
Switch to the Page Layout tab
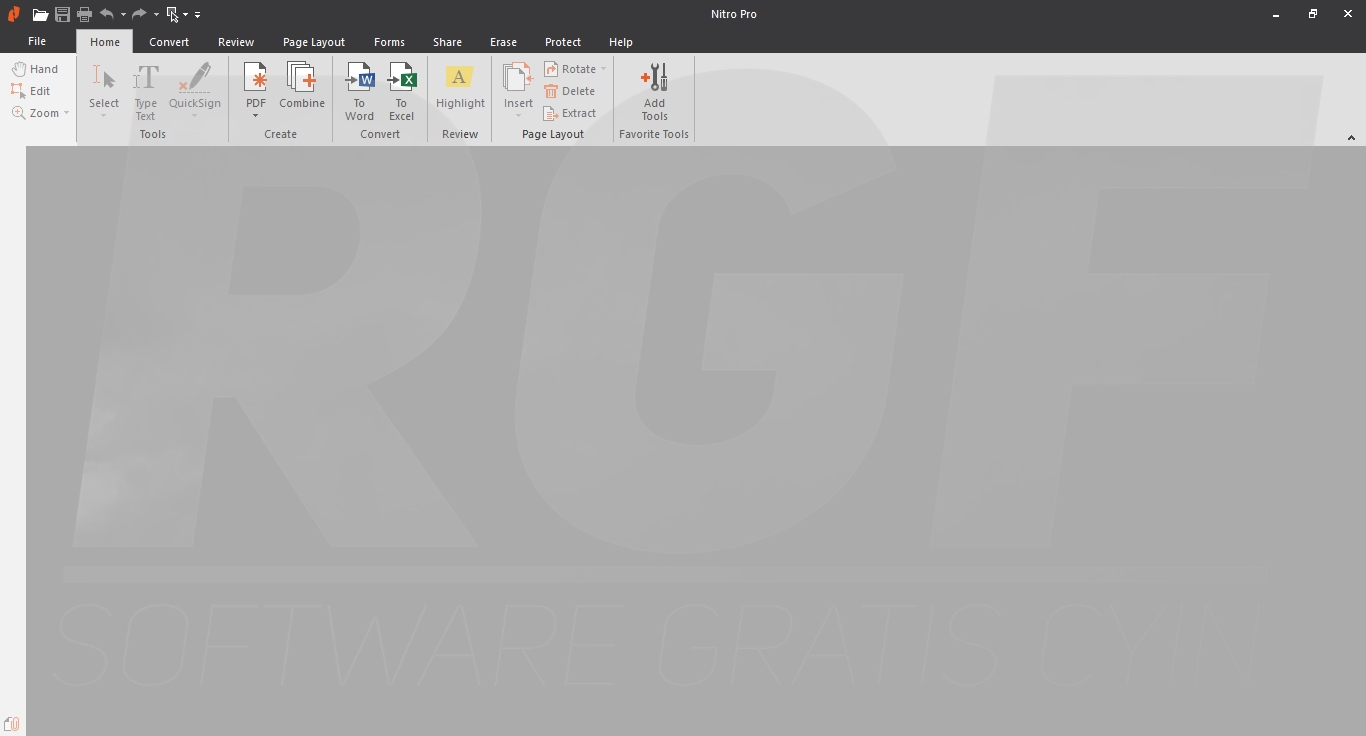[x=314, y=42]
